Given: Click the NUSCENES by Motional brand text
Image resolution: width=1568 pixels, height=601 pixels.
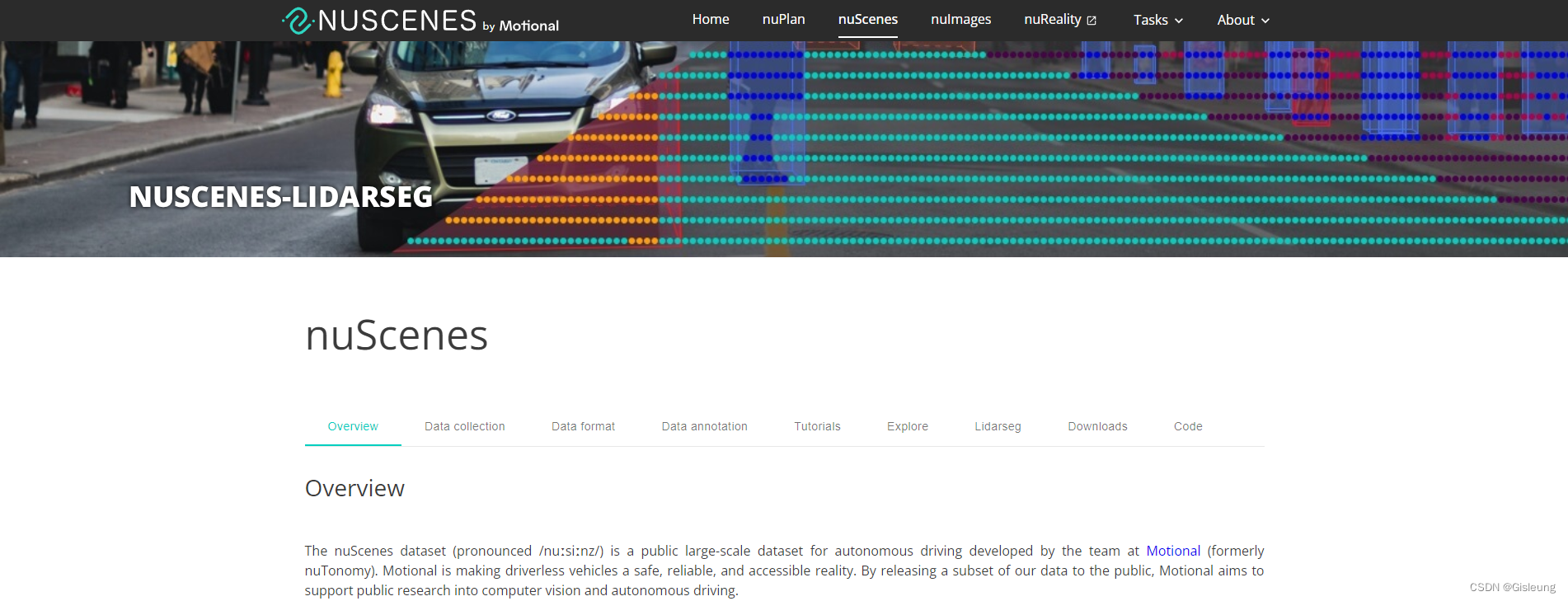Looking at the screenshot, I should pos(438,21).
